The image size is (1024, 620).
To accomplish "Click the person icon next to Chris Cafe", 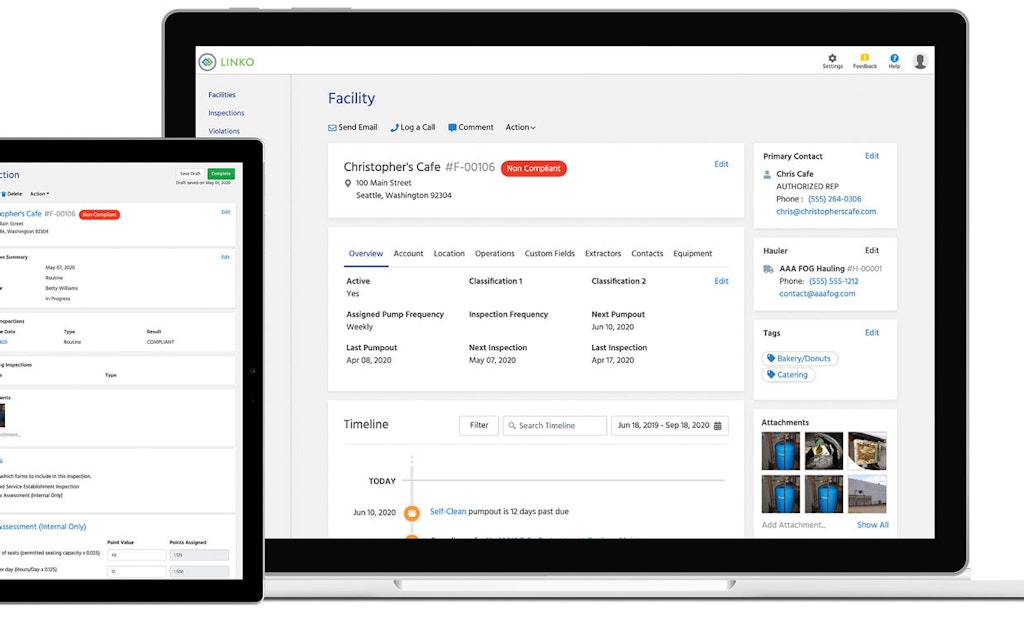I will [x=767, y=174].
